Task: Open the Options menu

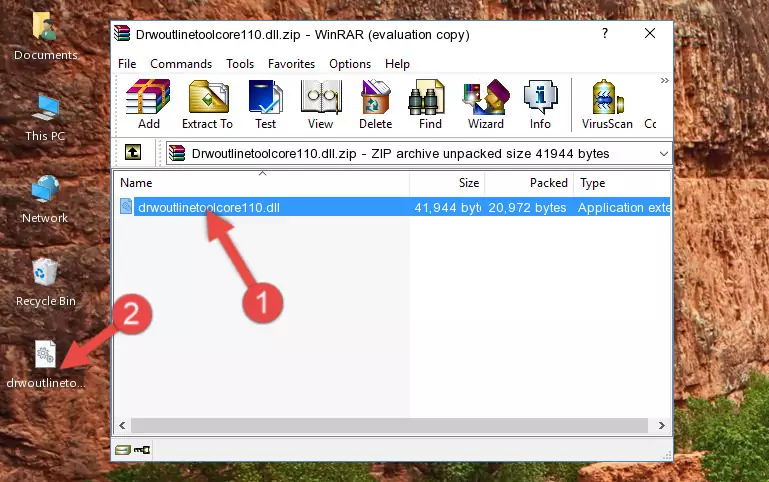Action: coord(350,64)
